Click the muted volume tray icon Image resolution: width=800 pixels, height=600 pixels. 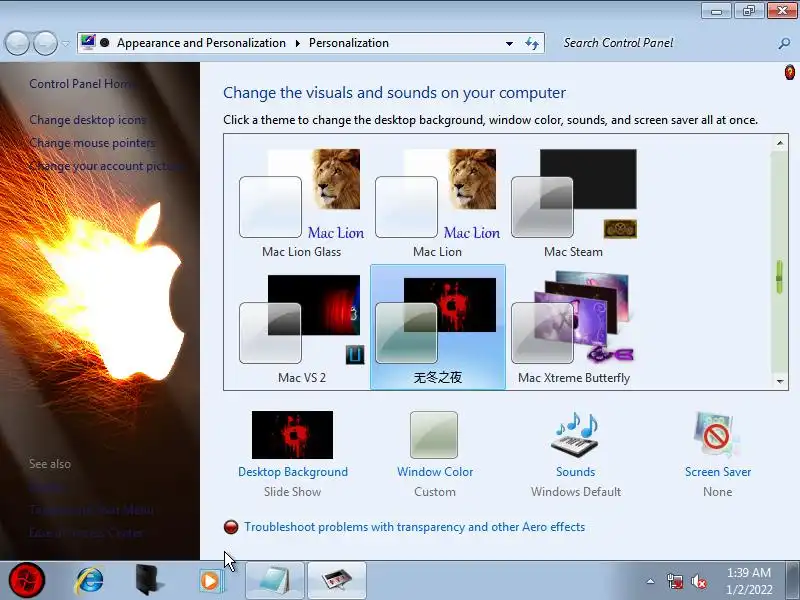click(698, 581)
